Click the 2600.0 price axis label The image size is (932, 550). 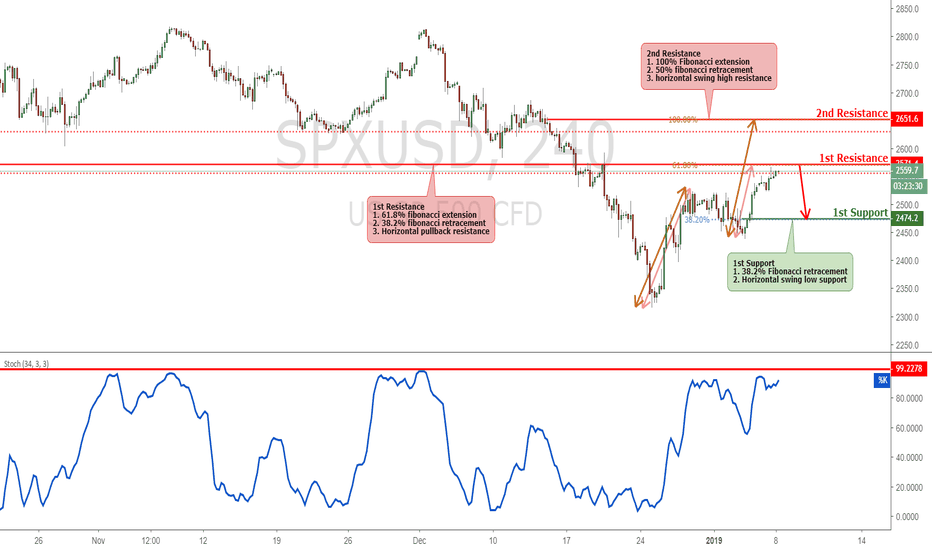[908, 149]
